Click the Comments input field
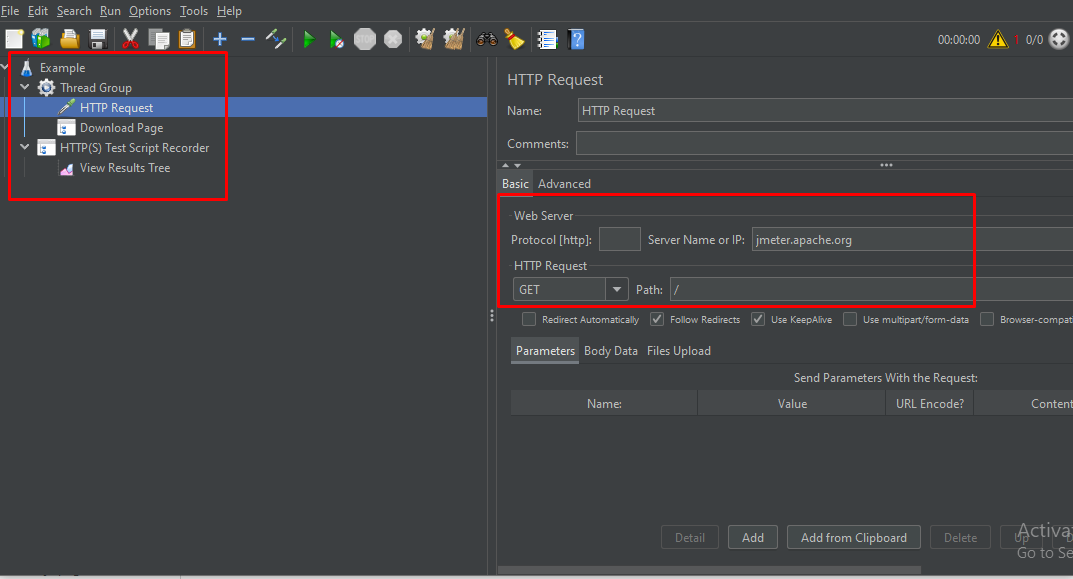 (824, 143)
